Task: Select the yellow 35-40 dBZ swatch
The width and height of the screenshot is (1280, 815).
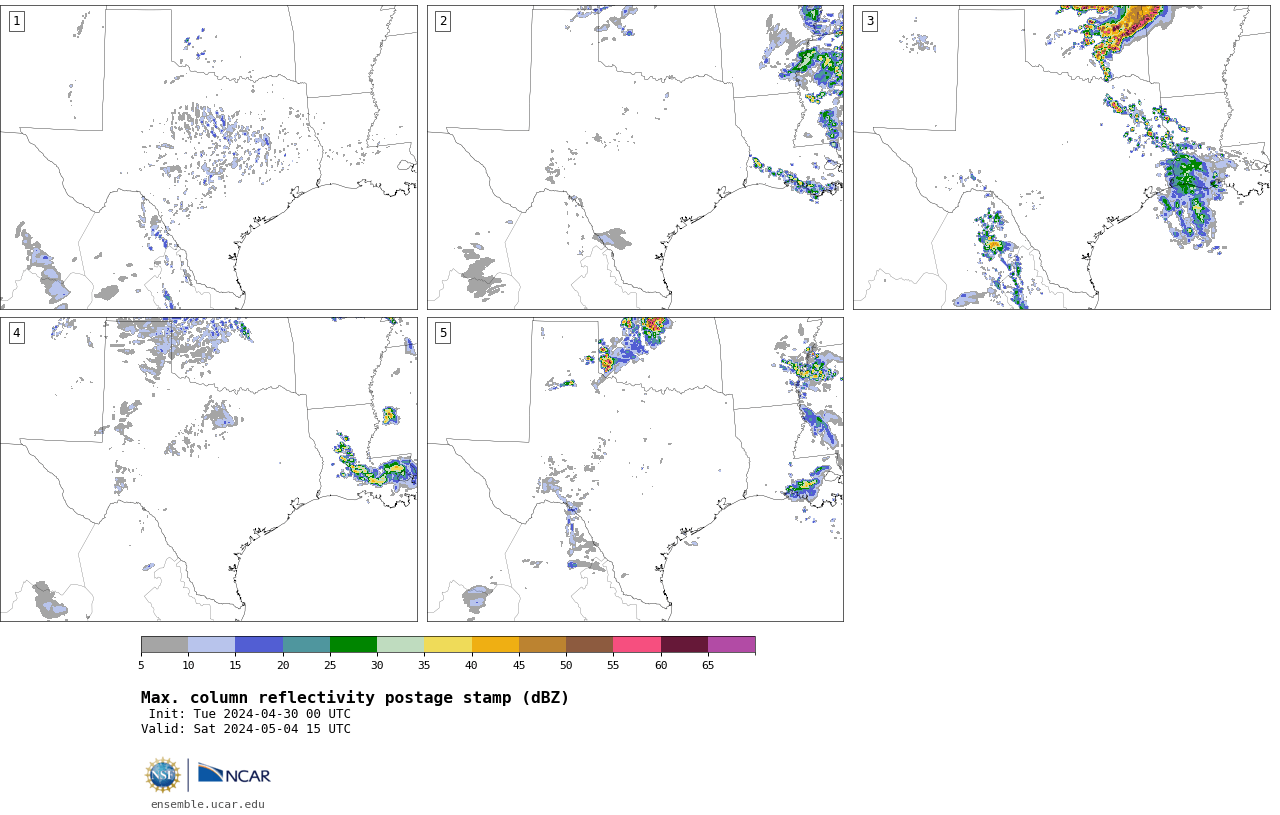Action: pyautogui.click(x=448, y=644)
